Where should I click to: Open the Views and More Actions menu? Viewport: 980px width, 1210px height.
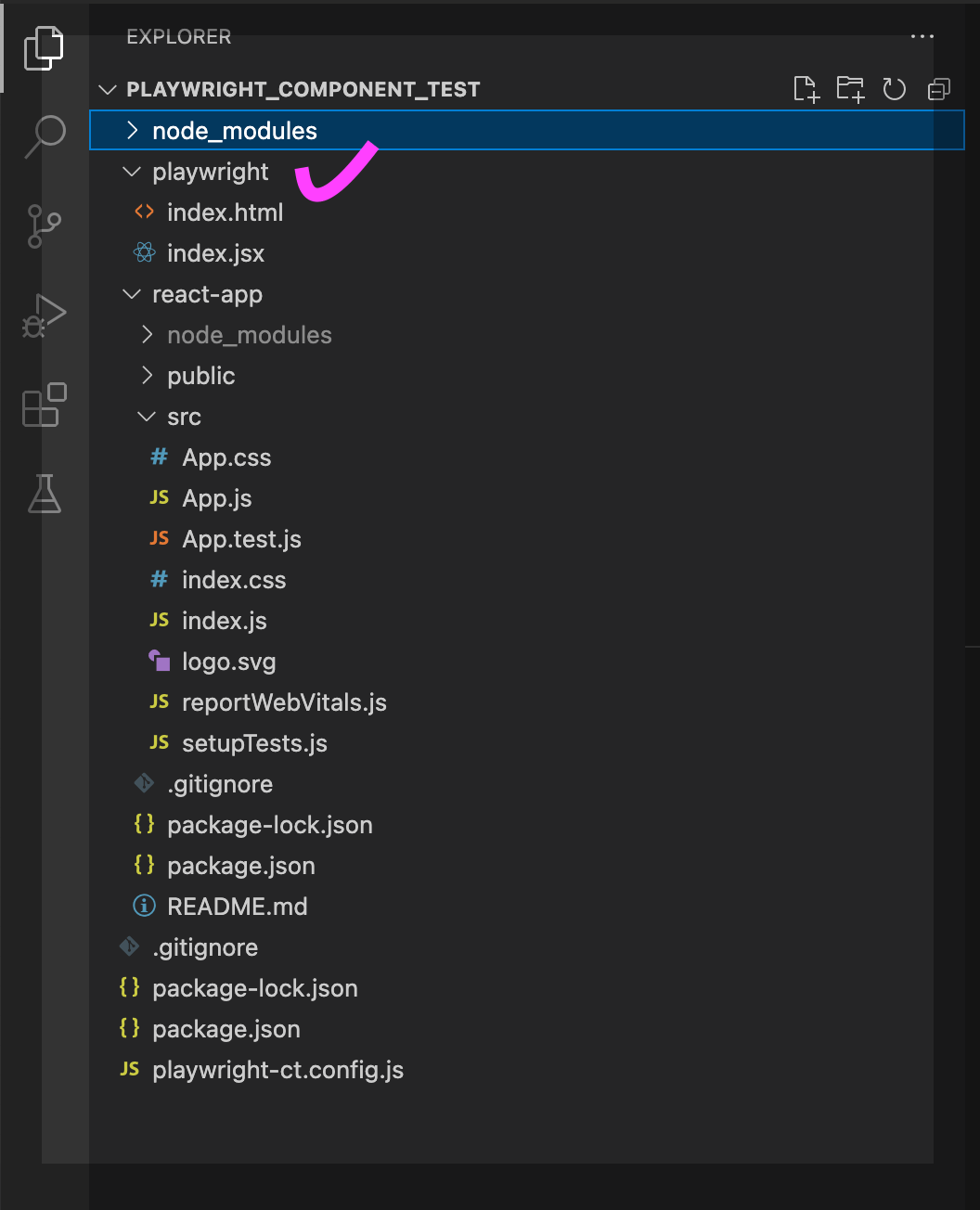pos(922,37)
